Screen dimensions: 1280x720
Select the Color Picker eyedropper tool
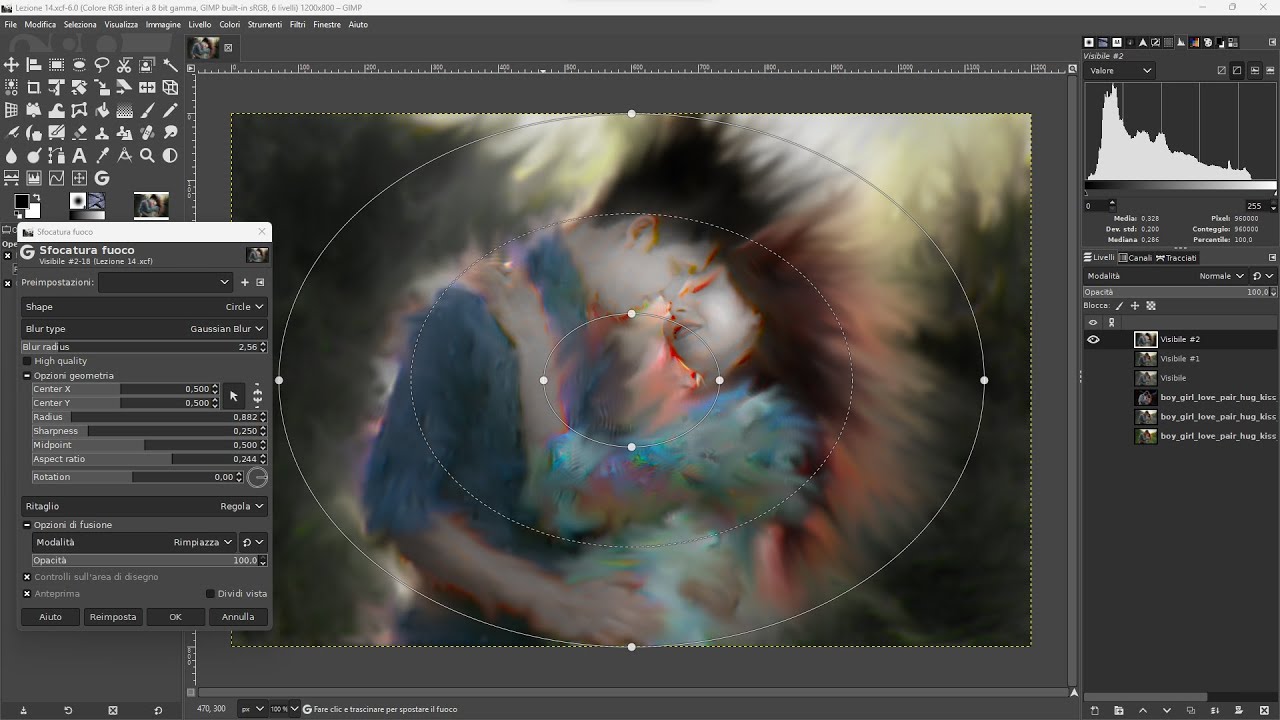[102, 155]
